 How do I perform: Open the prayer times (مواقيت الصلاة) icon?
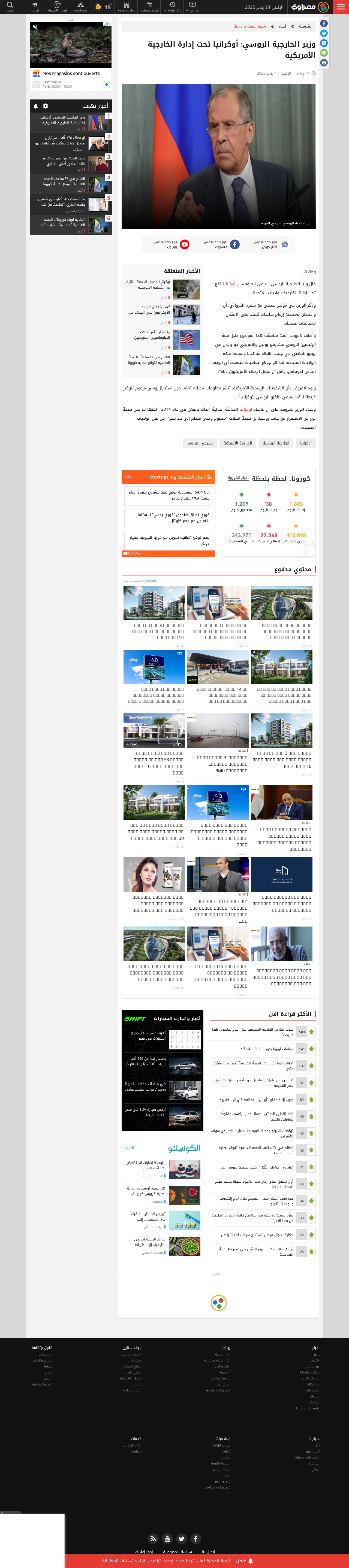(x=127, y=7)
